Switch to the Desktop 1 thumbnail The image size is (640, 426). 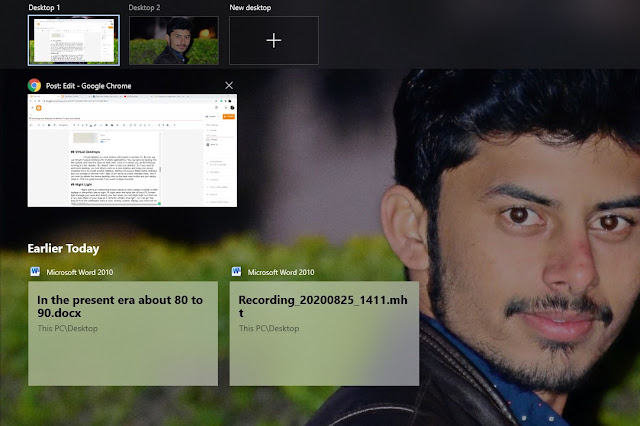(x=74, y=40)
